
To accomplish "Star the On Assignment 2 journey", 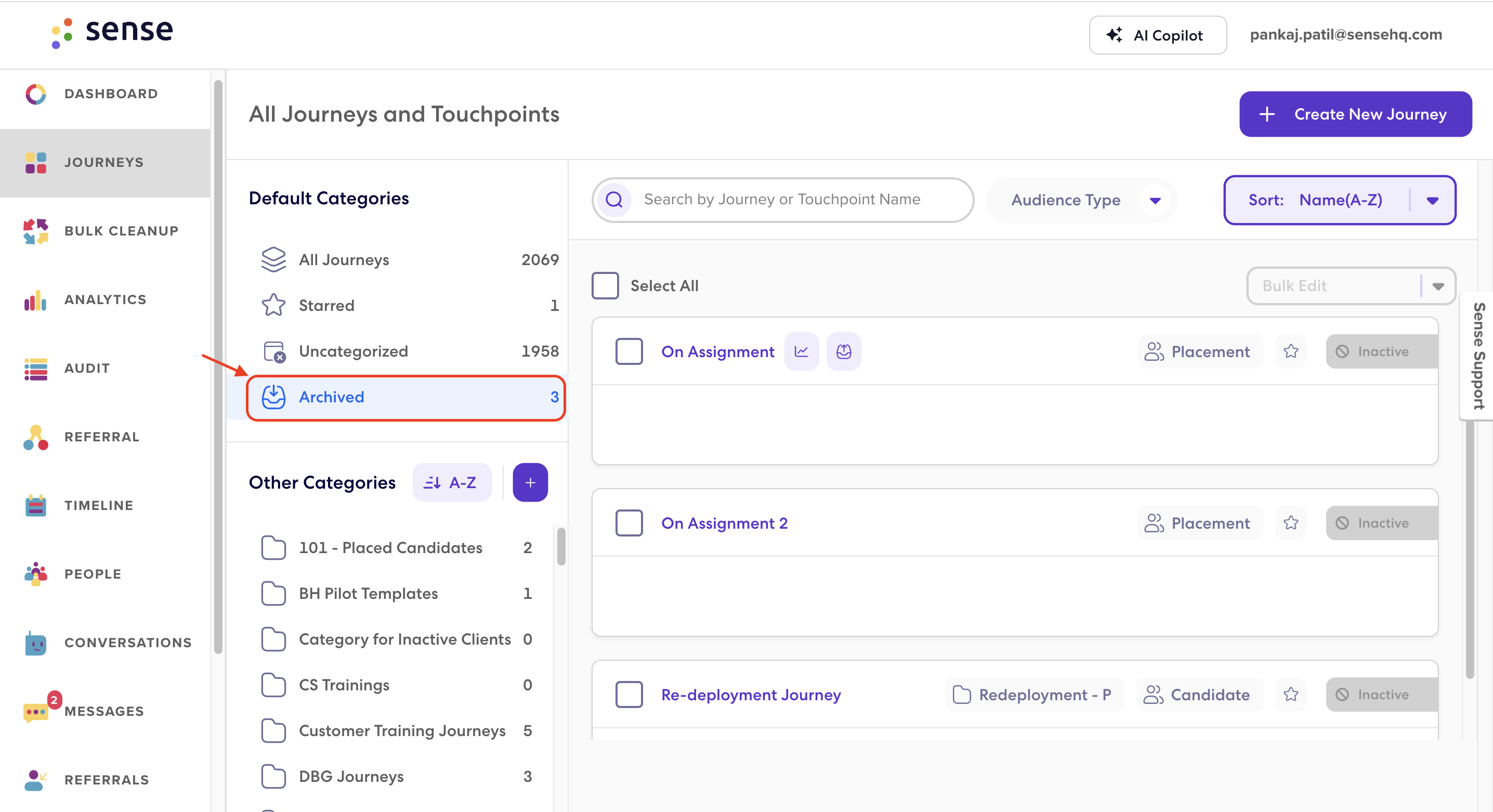I will [1290, 523].
